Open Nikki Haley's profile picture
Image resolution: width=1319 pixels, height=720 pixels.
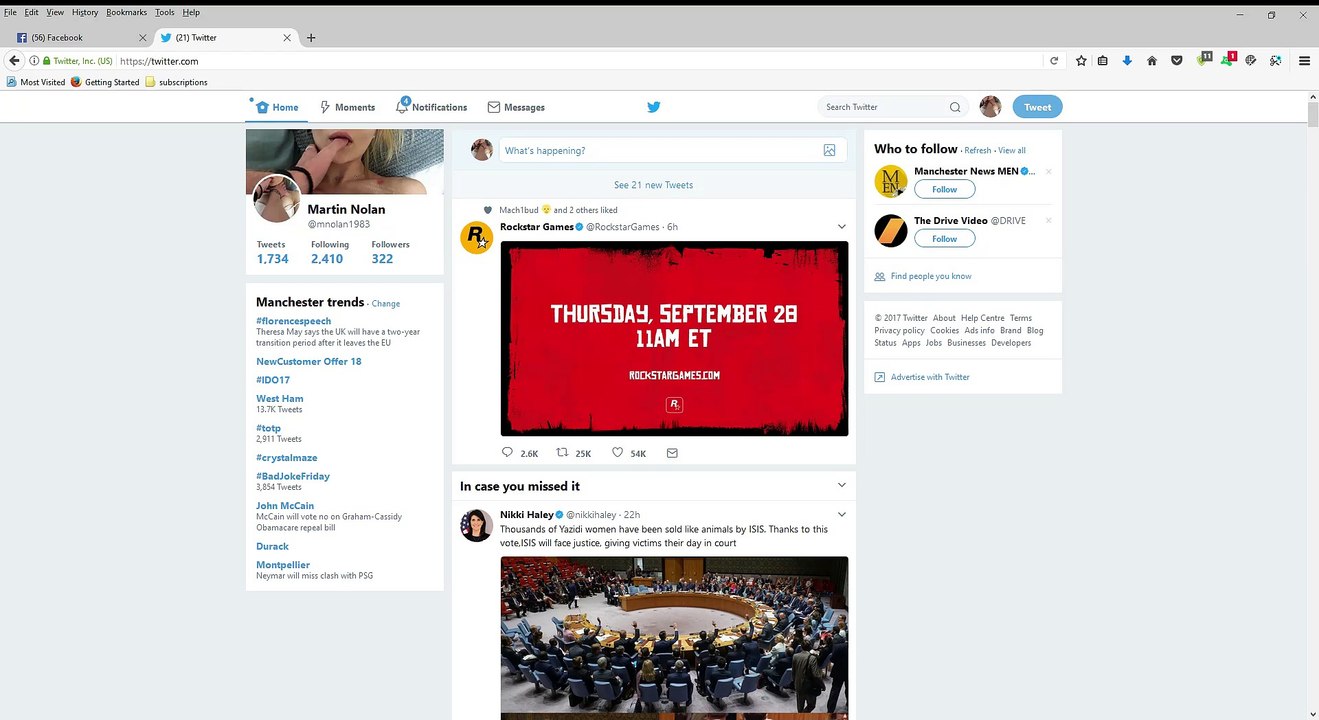tap(476, 525)
